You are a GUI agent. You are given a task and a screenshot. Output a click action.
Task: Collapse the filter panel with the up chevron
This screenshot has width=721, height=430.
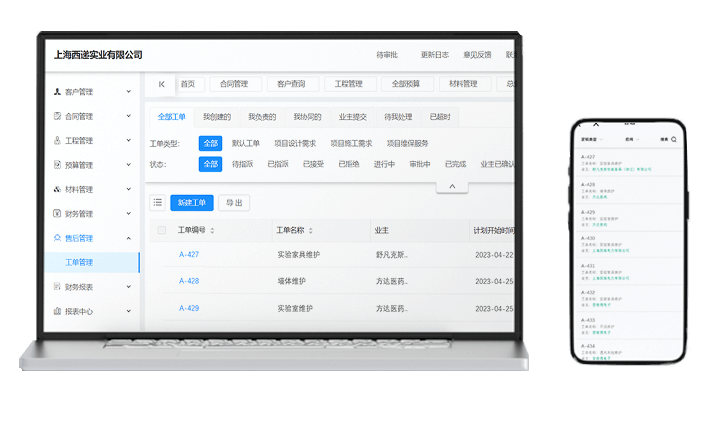tap(451, 186)
